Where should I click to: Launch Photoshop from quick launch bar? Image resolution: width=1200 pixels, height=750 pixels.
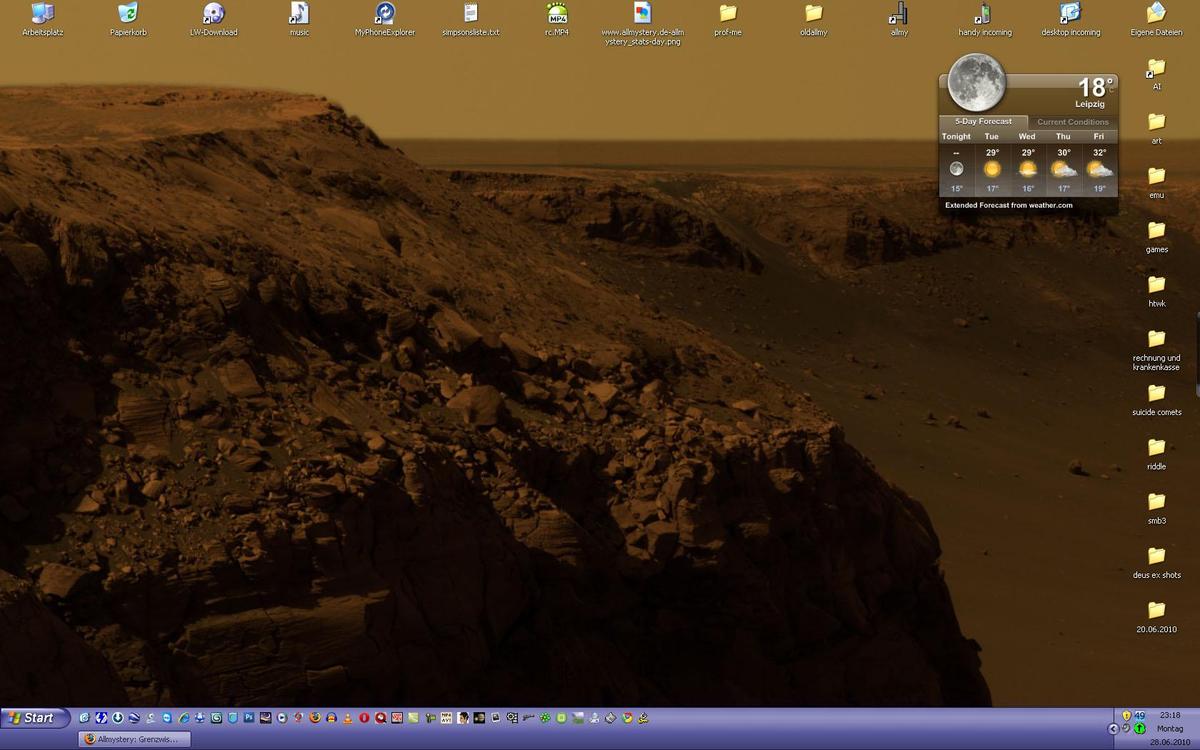(x=249, y=718)
